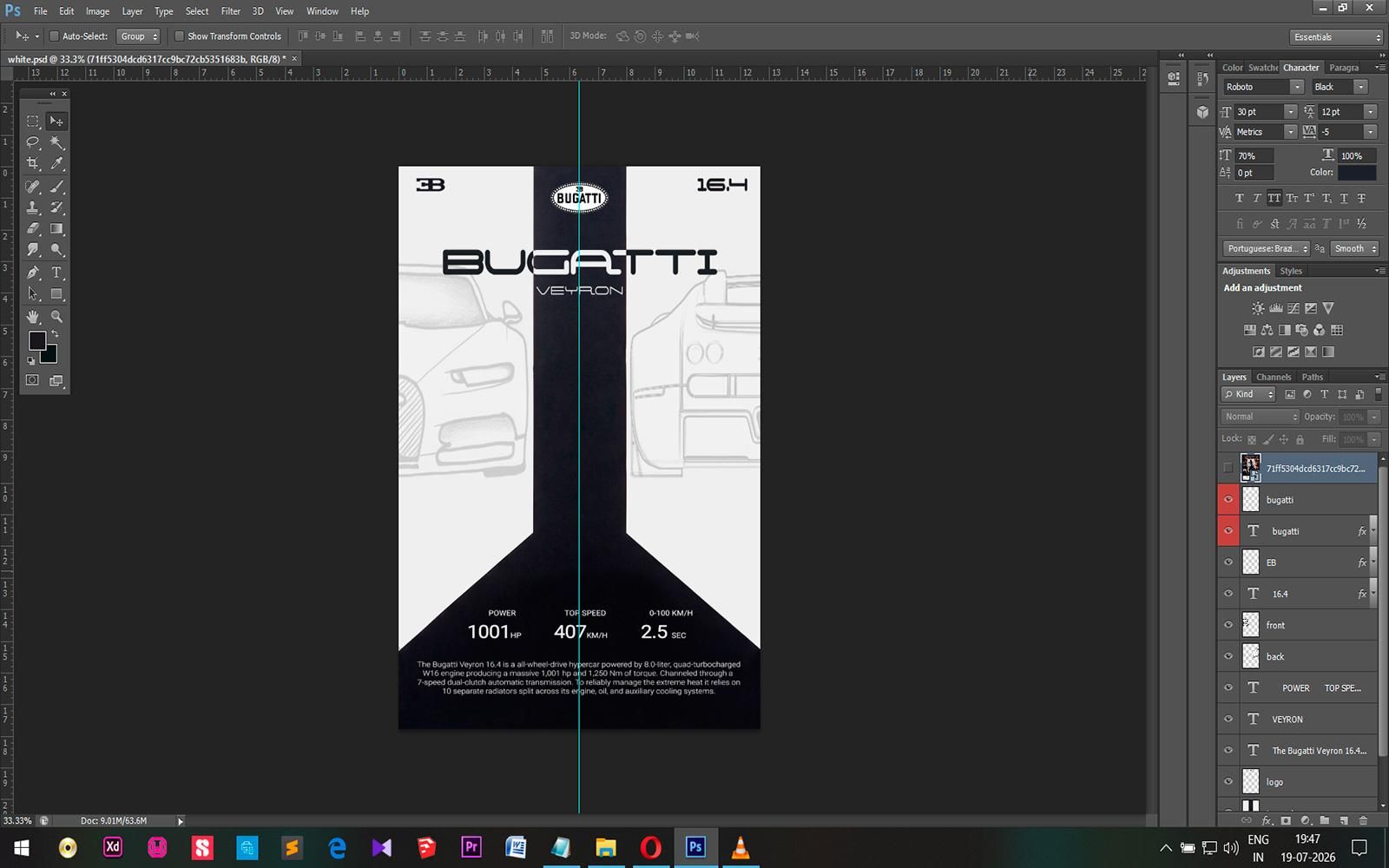Enable the Auto-Select checkbox
1389x868 pixels.
pyautogui.click(x=54, y=36)
